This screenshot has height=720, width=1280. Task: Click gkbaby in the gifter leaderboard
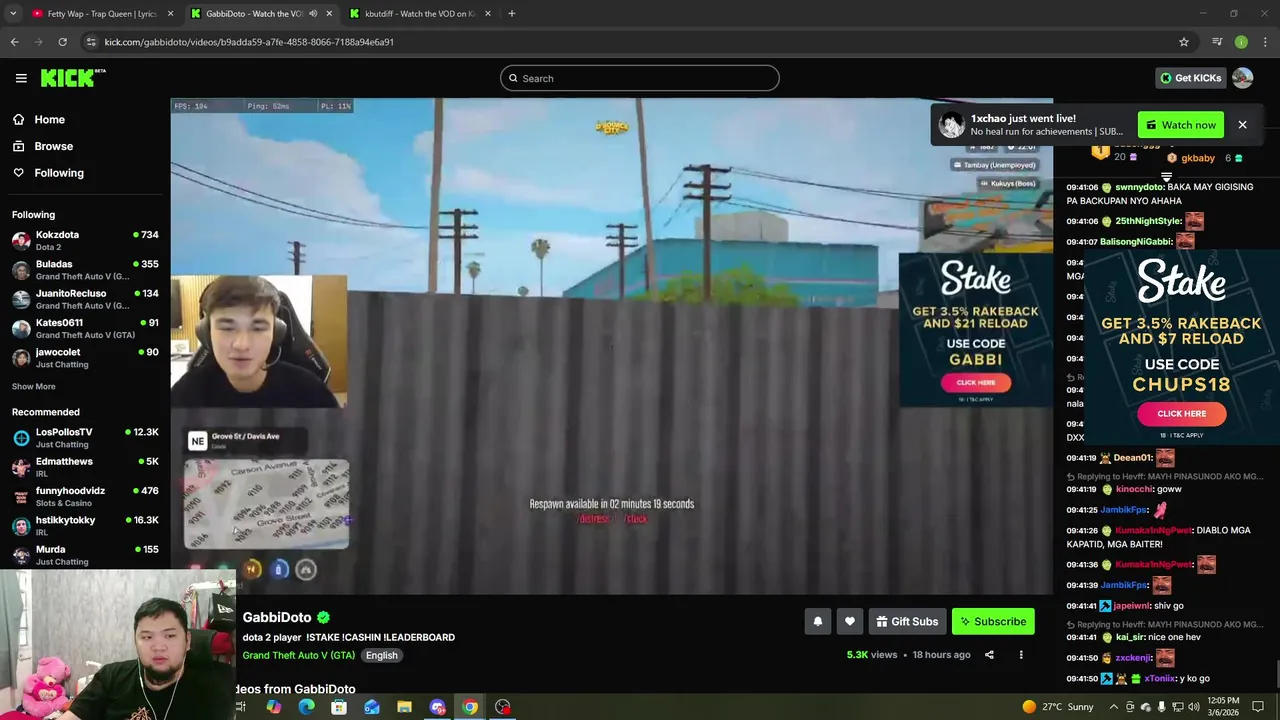point(1198,158)
